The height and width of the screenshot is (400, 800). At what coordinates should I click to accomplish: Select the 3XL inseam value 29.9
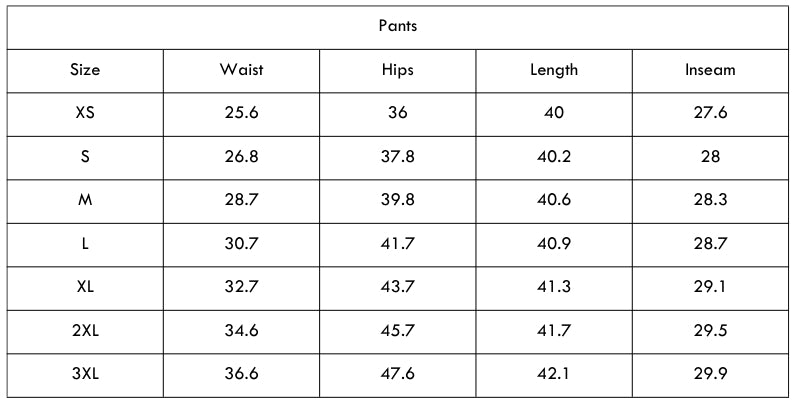point(710,374)
